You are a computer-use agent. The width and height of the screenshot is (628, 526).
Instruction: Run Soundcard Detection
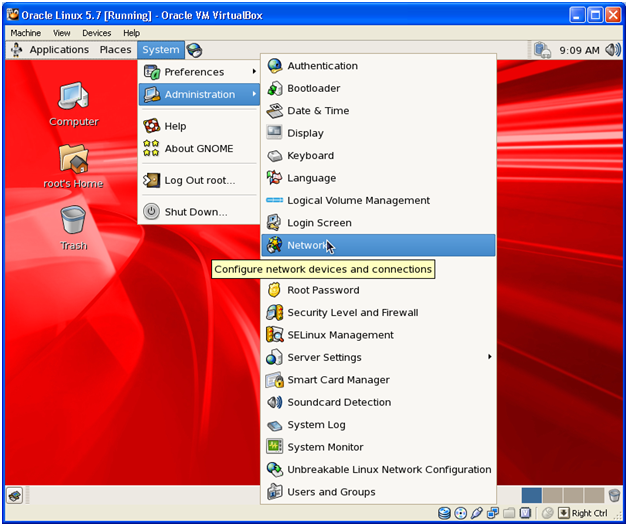tap(378, 402)
